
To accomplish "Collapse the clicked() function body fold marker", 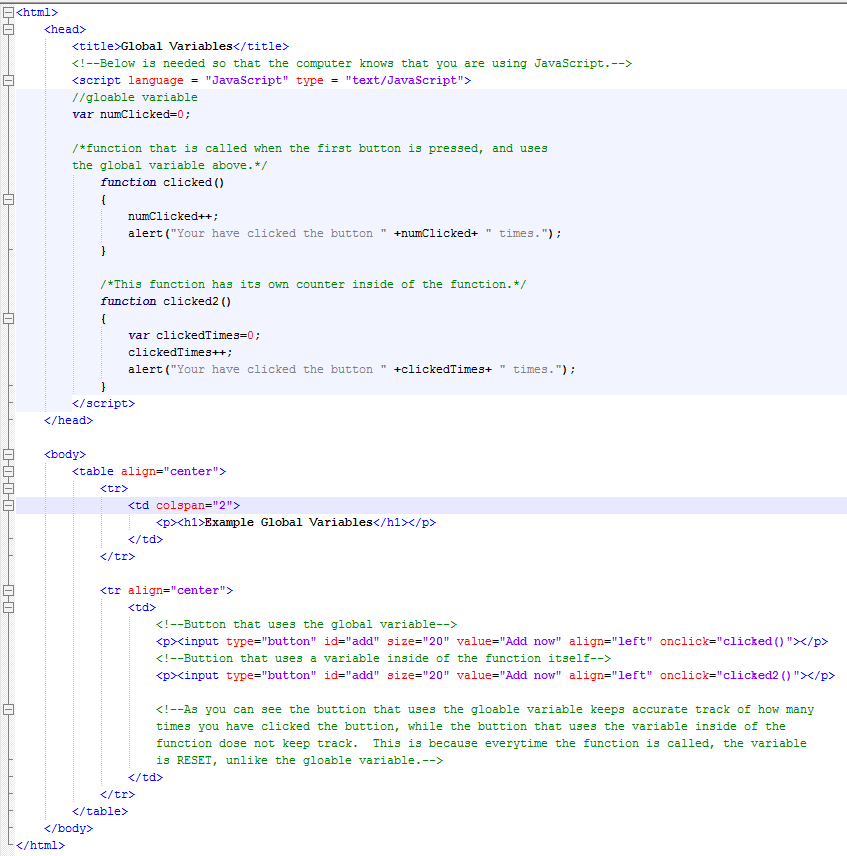I will coord(8,199).
